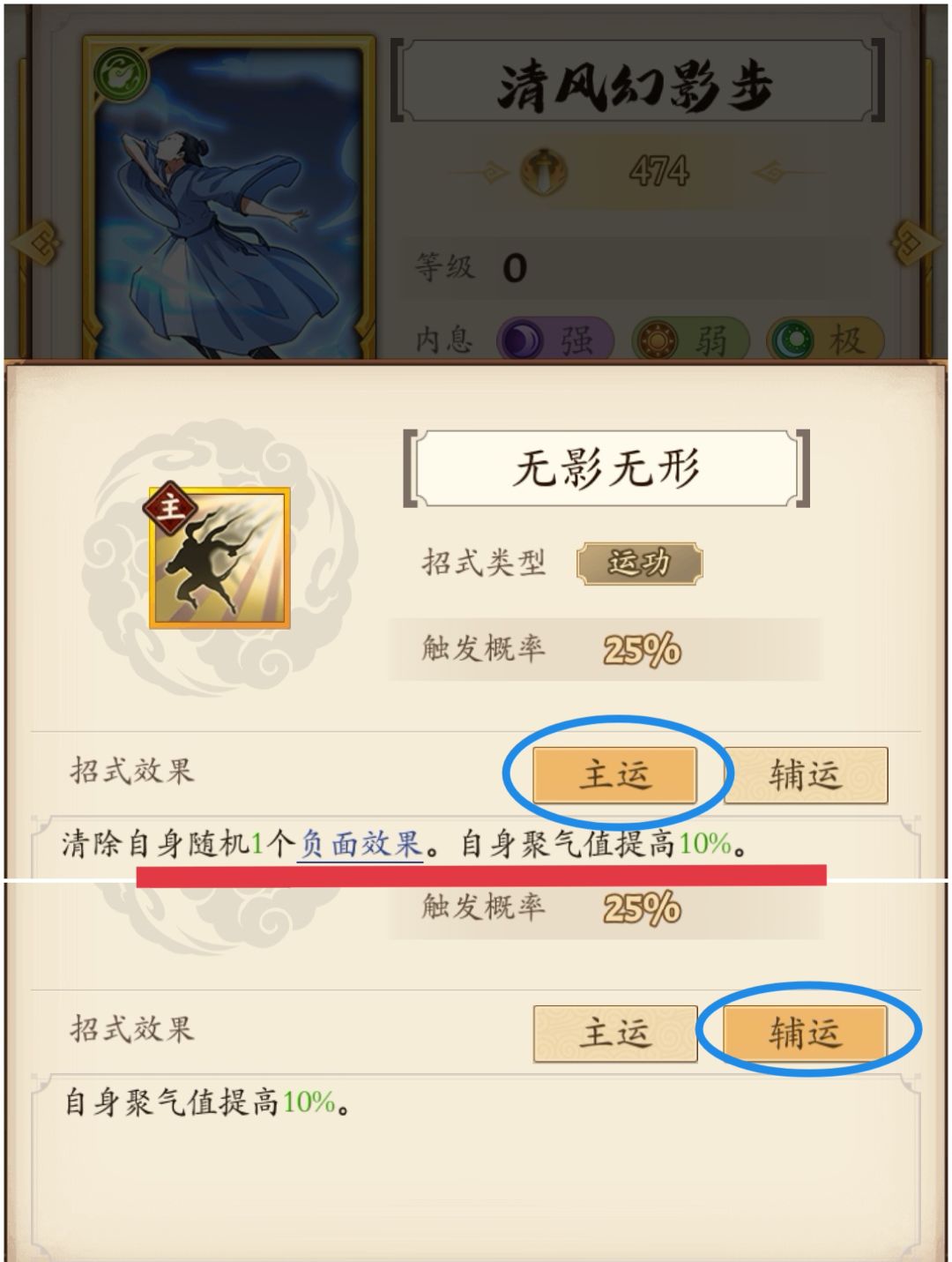Select the upper 主运 tab
This screenshot has height=1262, width=952.
click(614, 775)
